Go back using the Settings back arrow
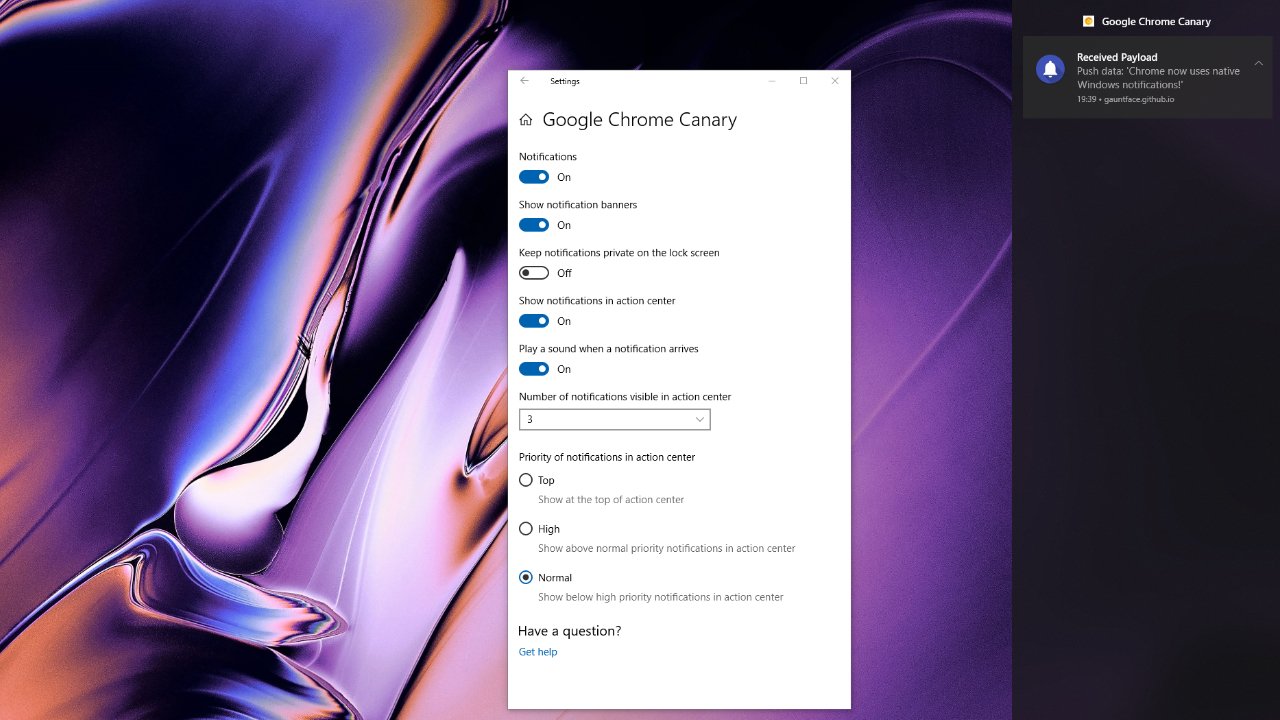 coord(524,81)
